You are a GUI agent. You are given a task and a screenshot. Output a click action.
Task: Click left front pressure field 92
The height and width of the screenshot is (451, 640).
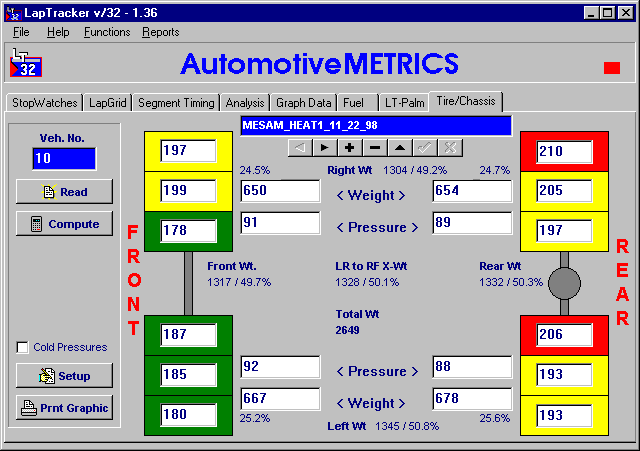coord(280,367)
